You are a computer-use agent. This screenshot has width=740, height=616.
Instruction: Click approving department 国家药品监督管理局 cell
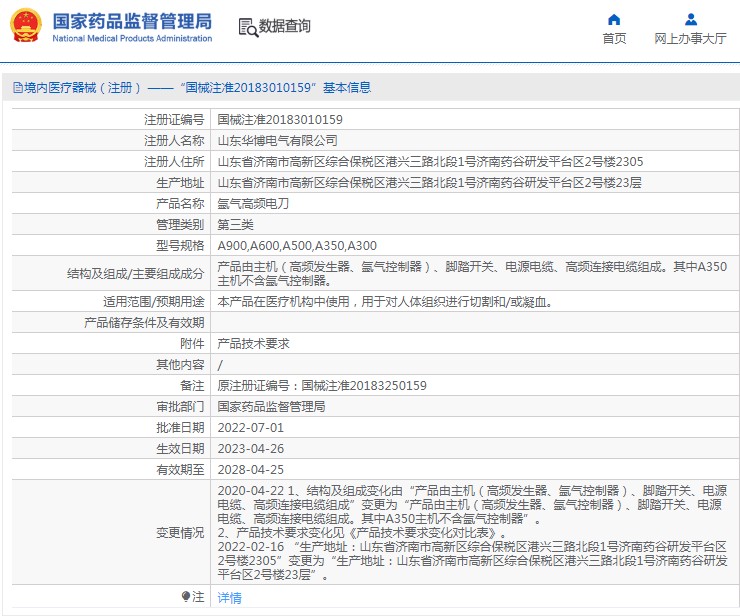click(271, 406)
